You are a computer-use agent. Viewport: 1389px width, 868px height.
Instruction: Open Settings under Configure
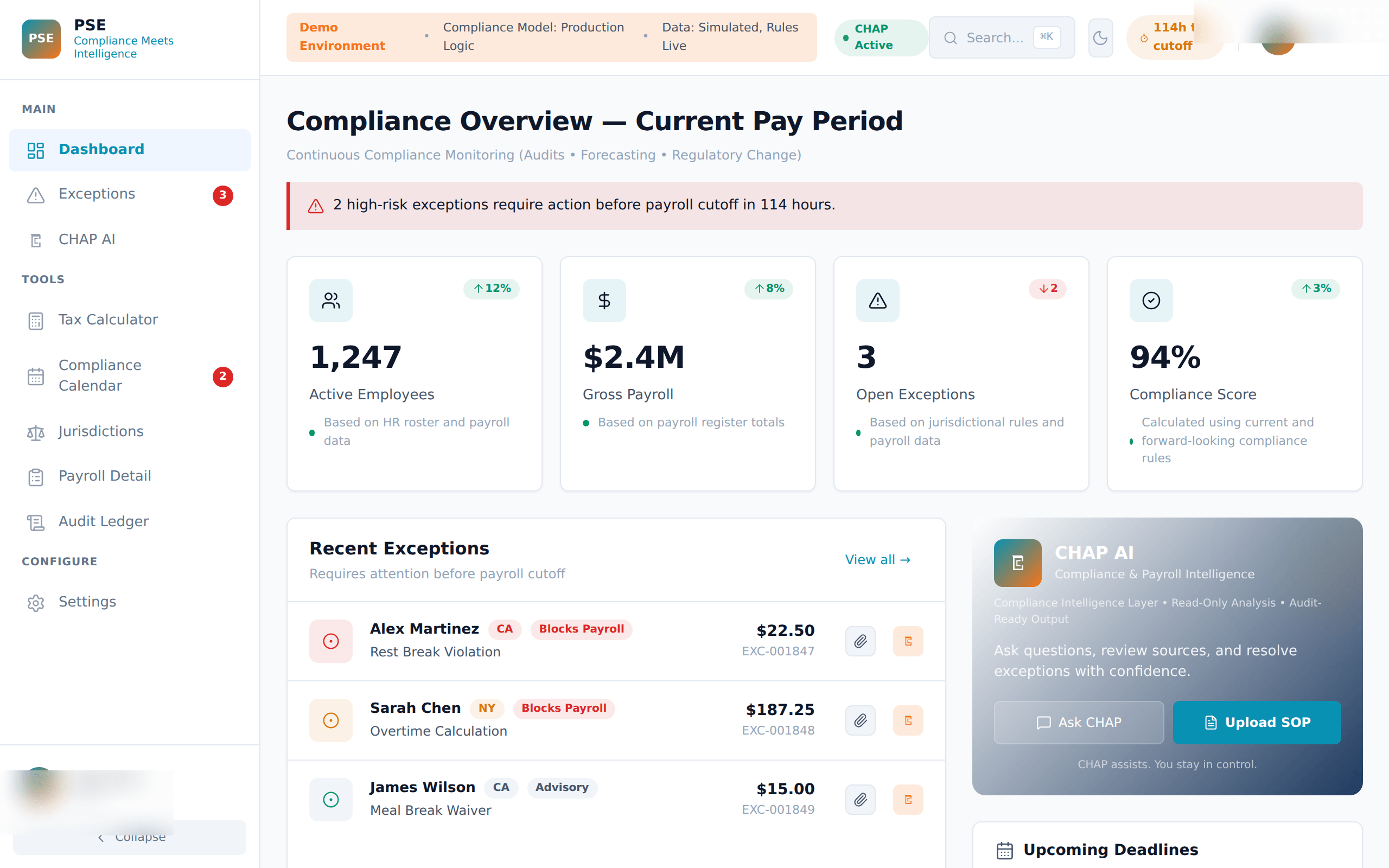click(x=87, y=602)
